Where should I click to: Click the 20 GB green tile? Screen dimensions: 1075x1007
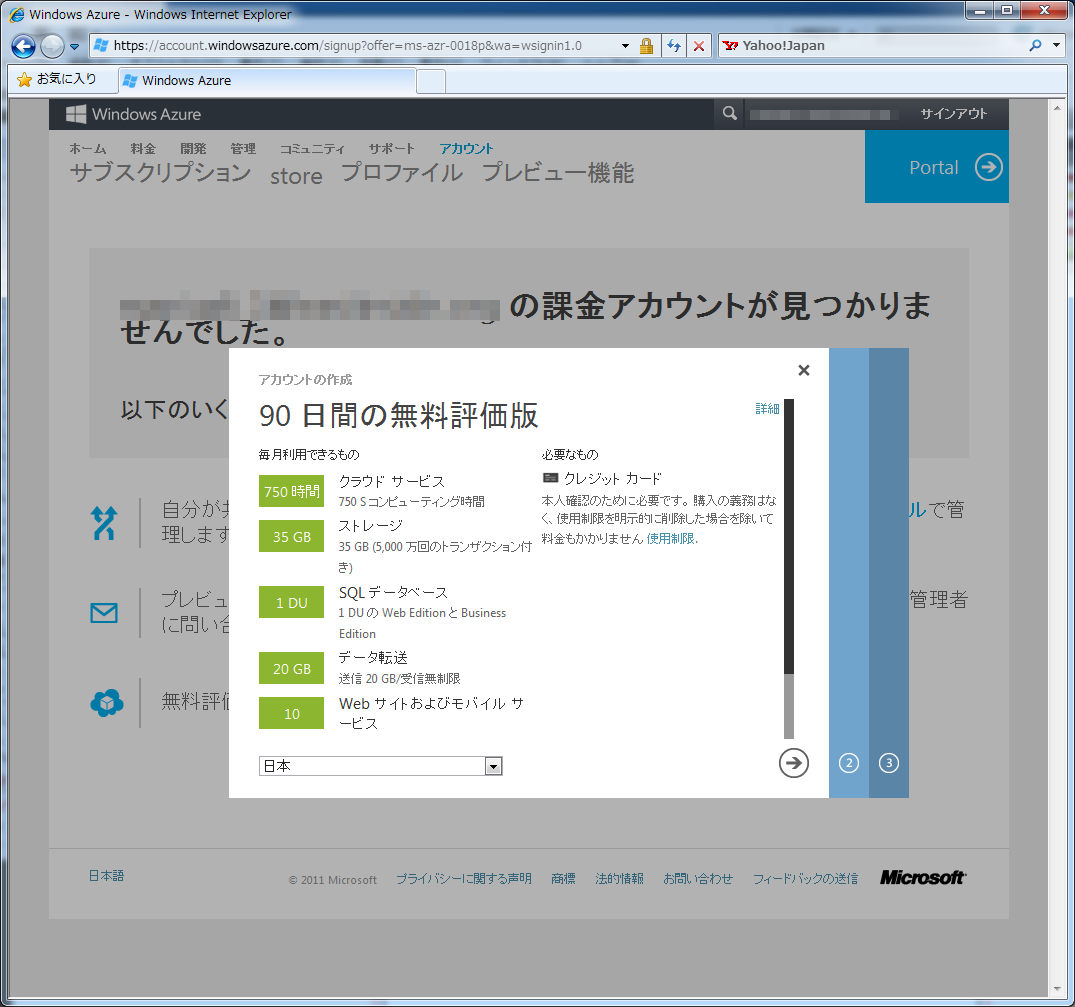(x=291, y=668)
